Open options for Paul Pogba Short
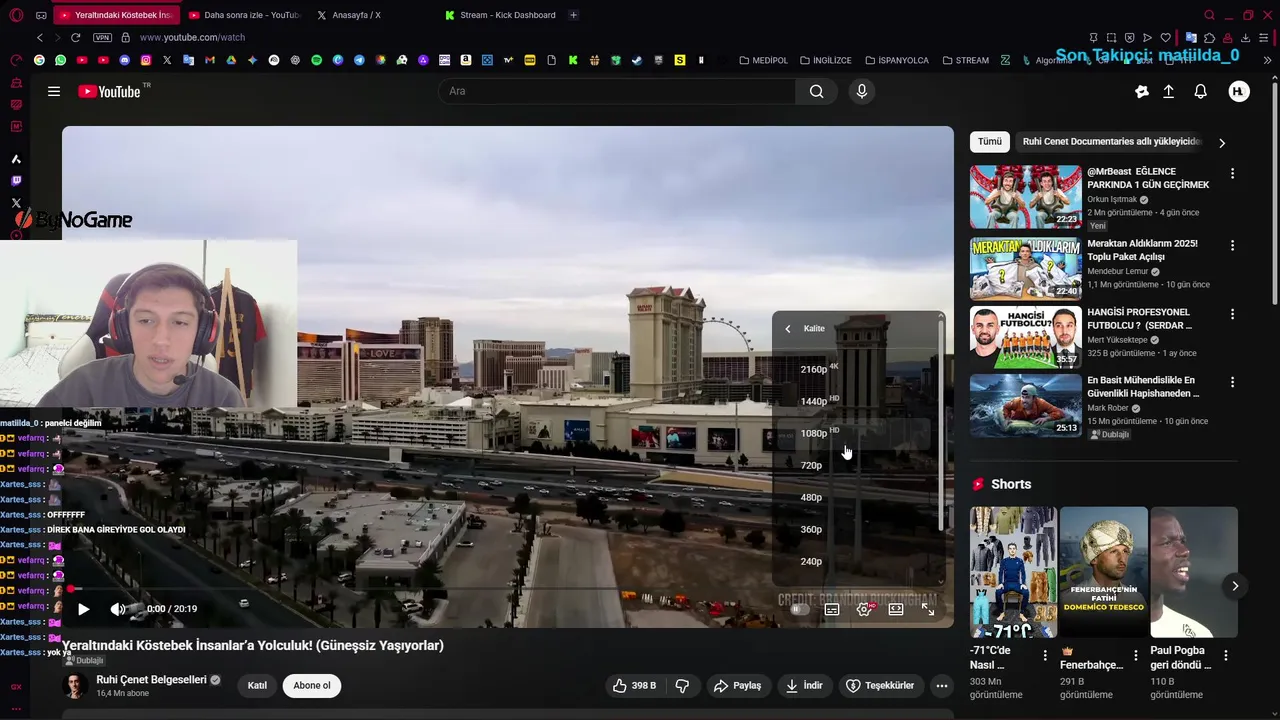Viewport: 1280px width, 720px height. (x=1226, y=655)
